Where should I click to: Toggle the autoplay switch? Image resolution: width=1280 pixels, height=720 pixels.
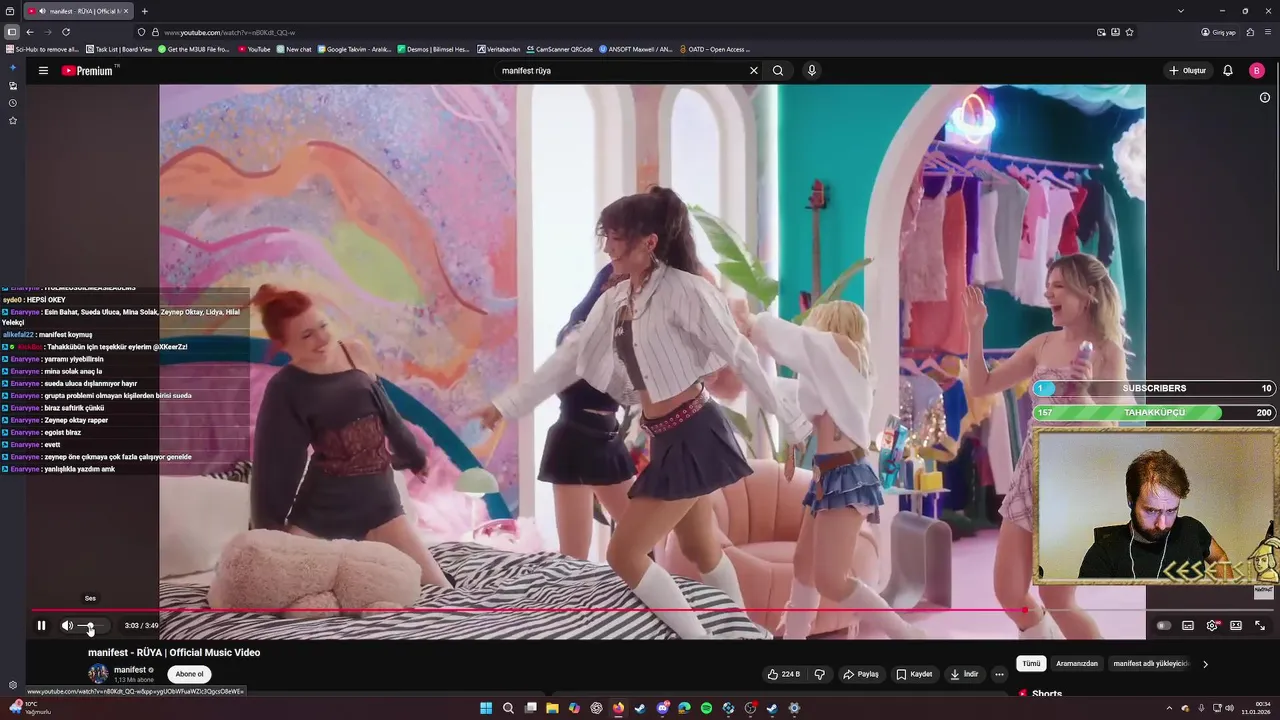tap(1163, 626)
